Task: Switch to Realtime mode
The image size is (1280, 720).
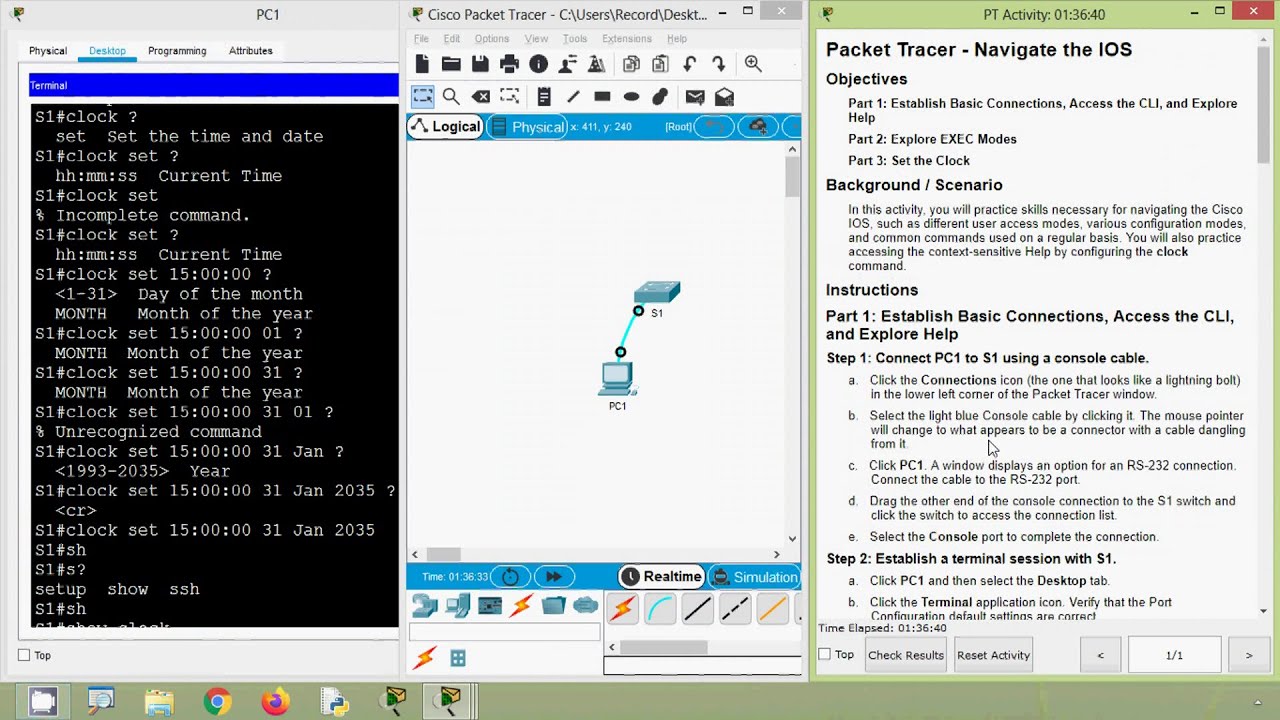Action: (661, 577)
